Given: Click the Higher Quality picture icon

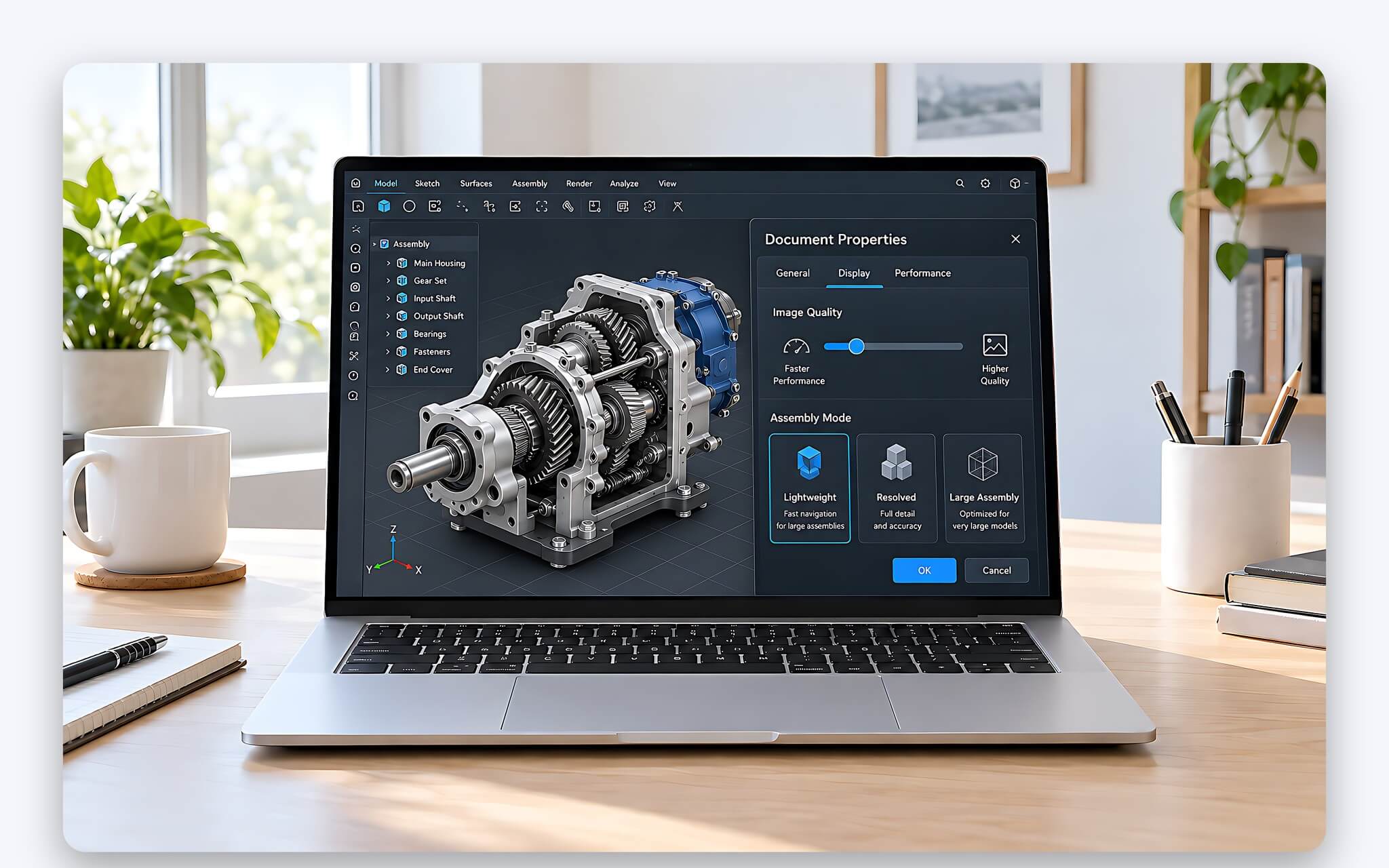Looking at the screenshot, I should tap(995, 345).
